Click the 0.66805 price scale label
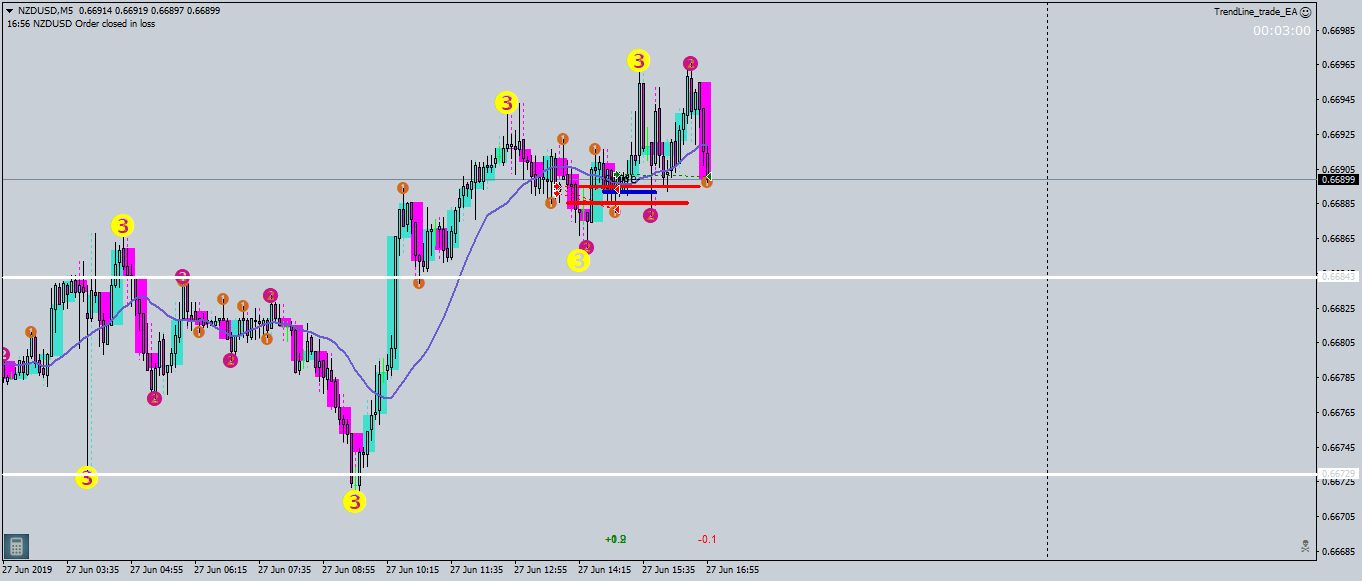This screenshot has height=581, width=1362. tap(1338, 342)
